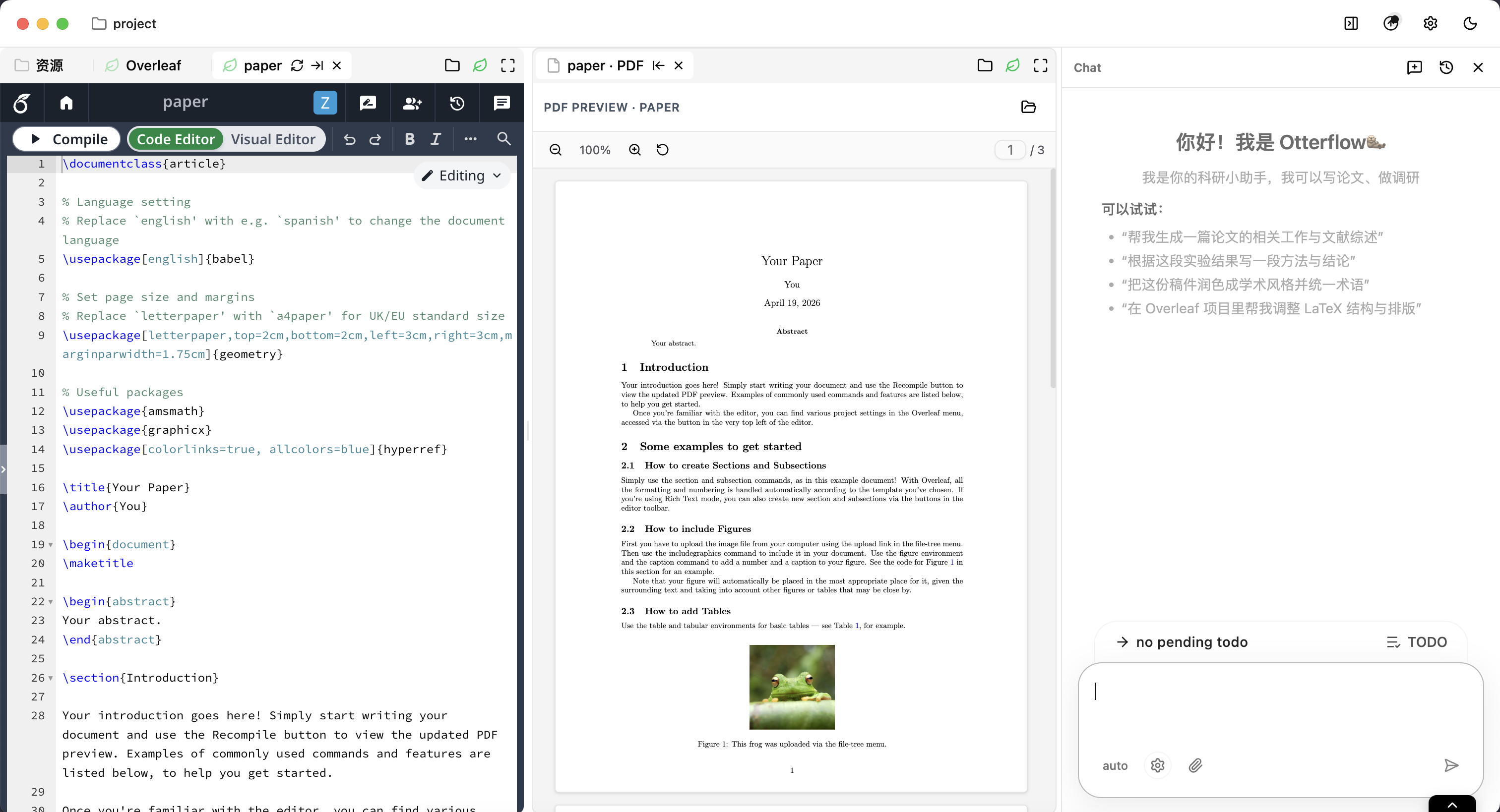The image size is (1500, 812).
Task: Zoom in the PDF preview
Action: tap(635, 150)
